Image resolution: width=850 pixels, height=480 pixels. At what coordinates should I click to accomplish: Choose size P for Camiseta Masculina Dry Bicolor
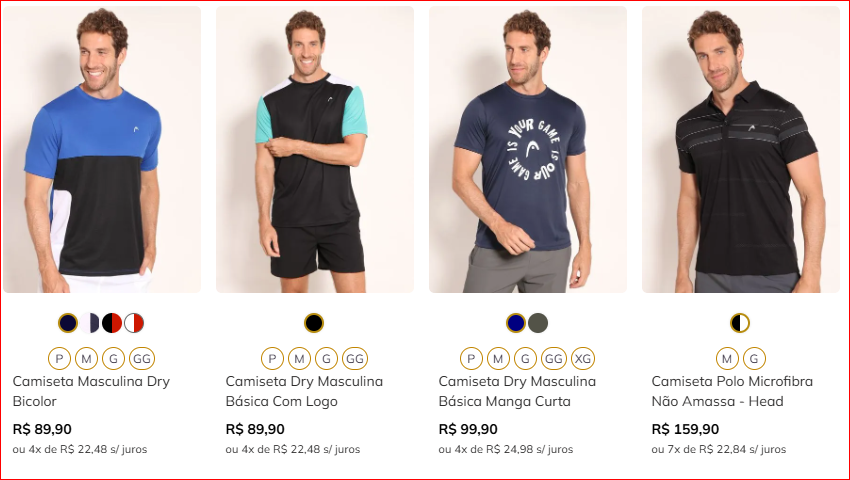(x=60, y=359)
